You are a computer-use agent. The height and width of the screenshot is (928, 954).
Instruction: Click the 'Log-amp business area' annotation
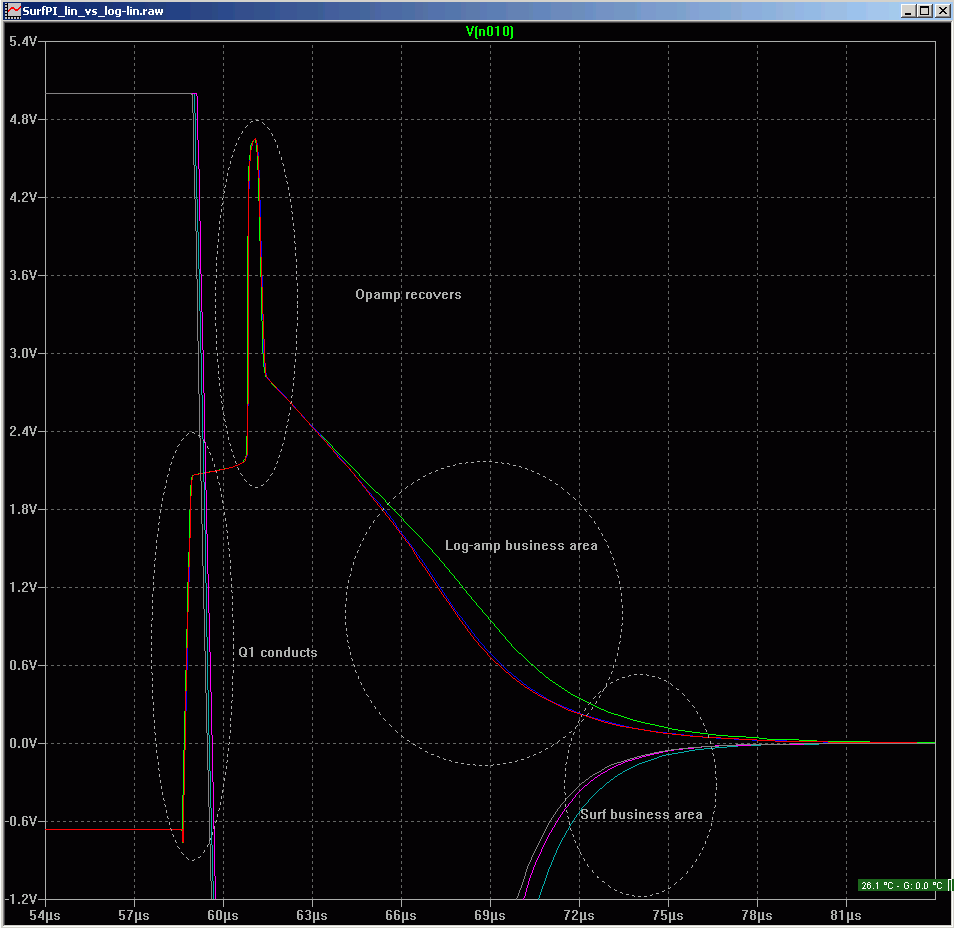[x=521, y=546]
